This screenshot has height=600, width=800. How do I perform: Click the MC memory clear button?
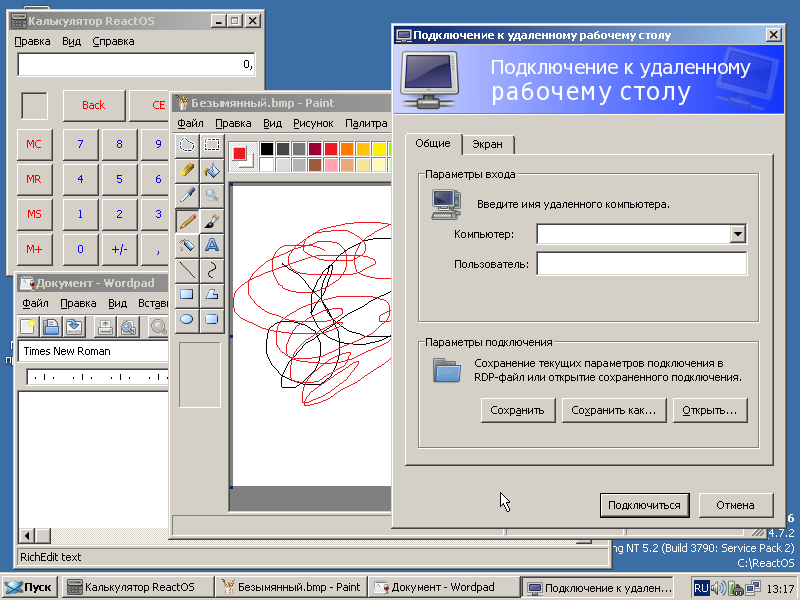(34, 144)
